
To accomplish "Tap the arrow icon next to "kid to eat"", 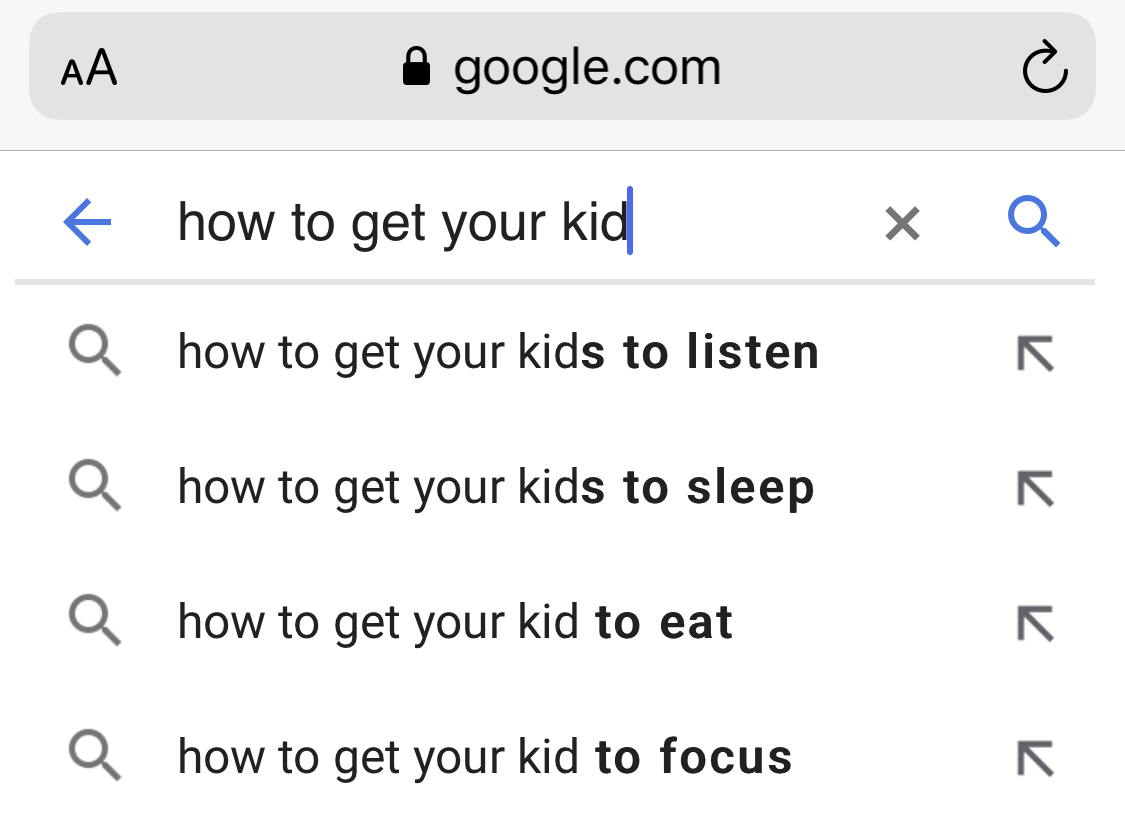I will point(1035,623).
